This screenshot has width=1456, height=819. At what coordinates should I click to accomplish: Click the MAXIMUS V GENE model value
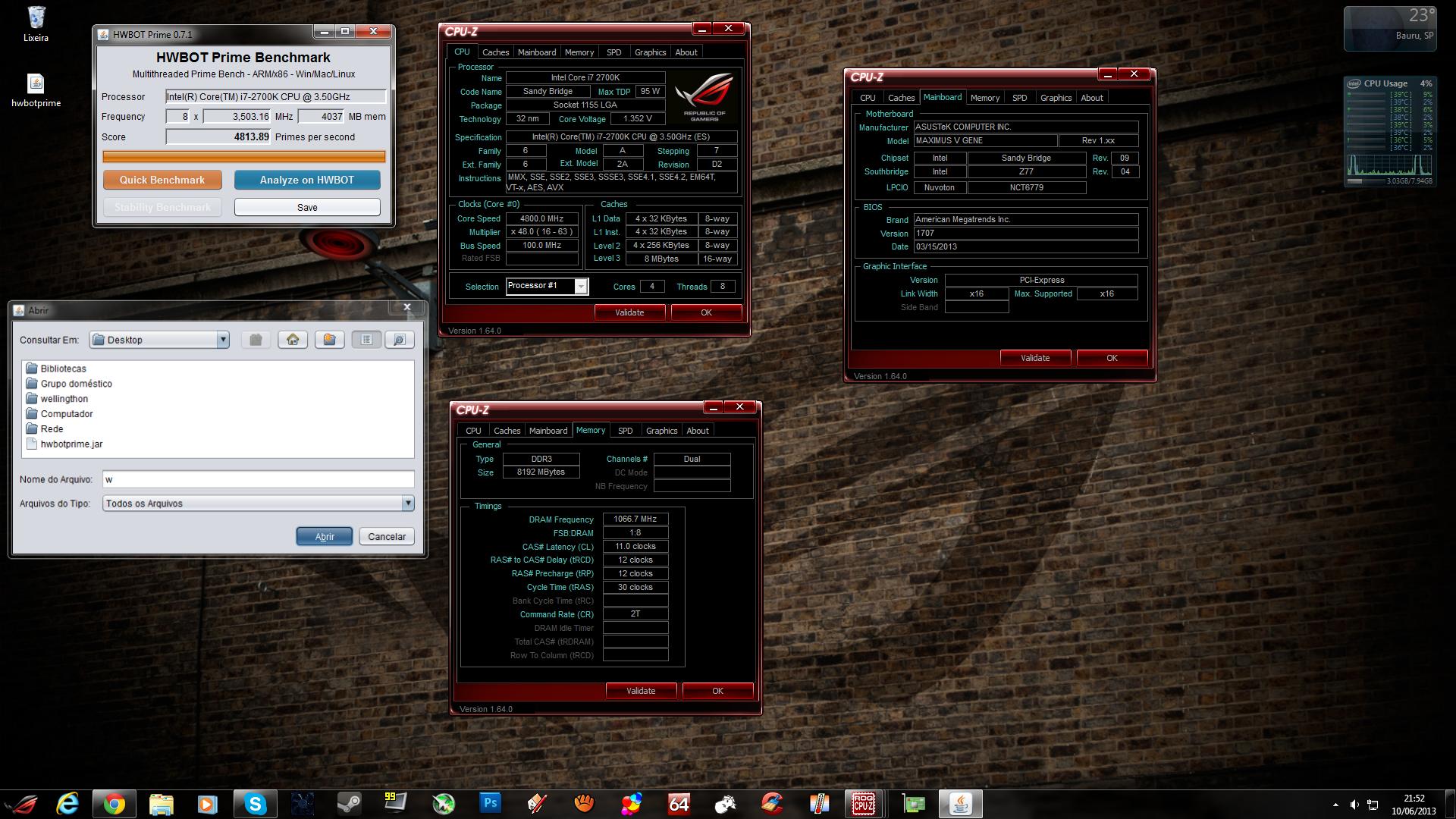pos(985,141)
